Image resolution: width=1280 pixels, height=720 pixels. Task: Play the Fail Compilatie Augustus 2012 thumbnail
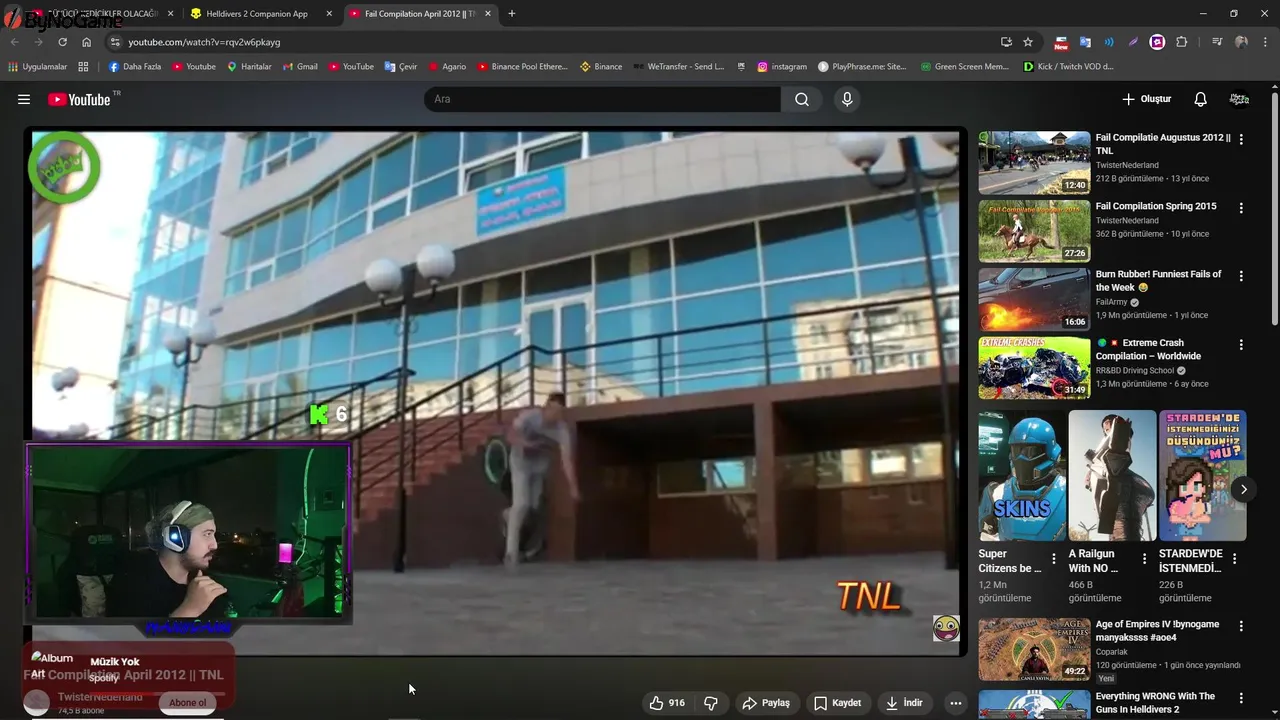1034,162
